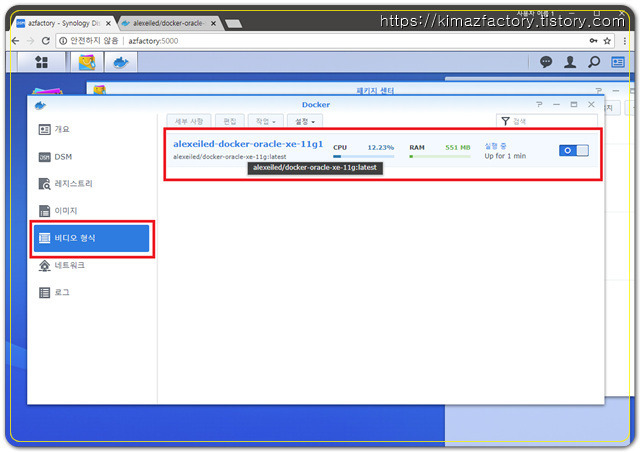Select 비디오 형식 in the sidebar

click(x=92, y=238)
